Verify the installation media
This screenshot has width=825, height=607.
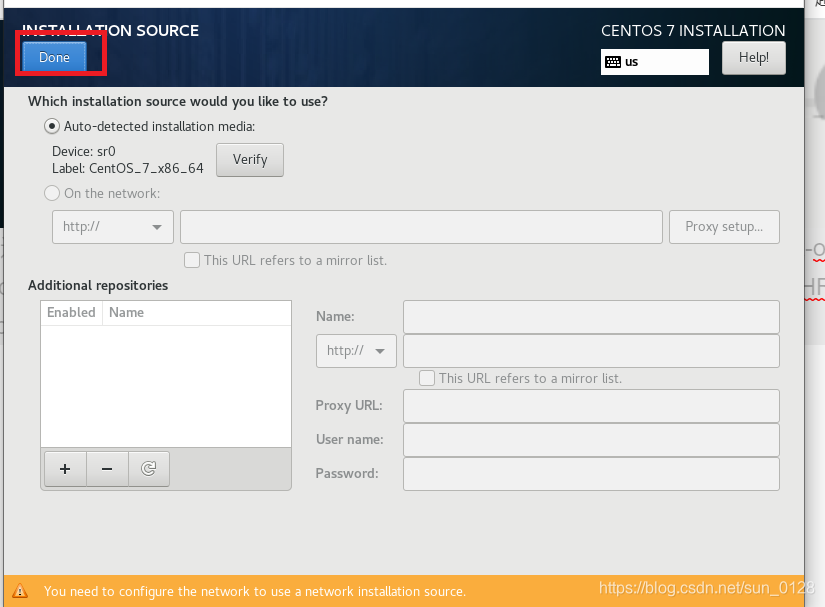point(250,159)
